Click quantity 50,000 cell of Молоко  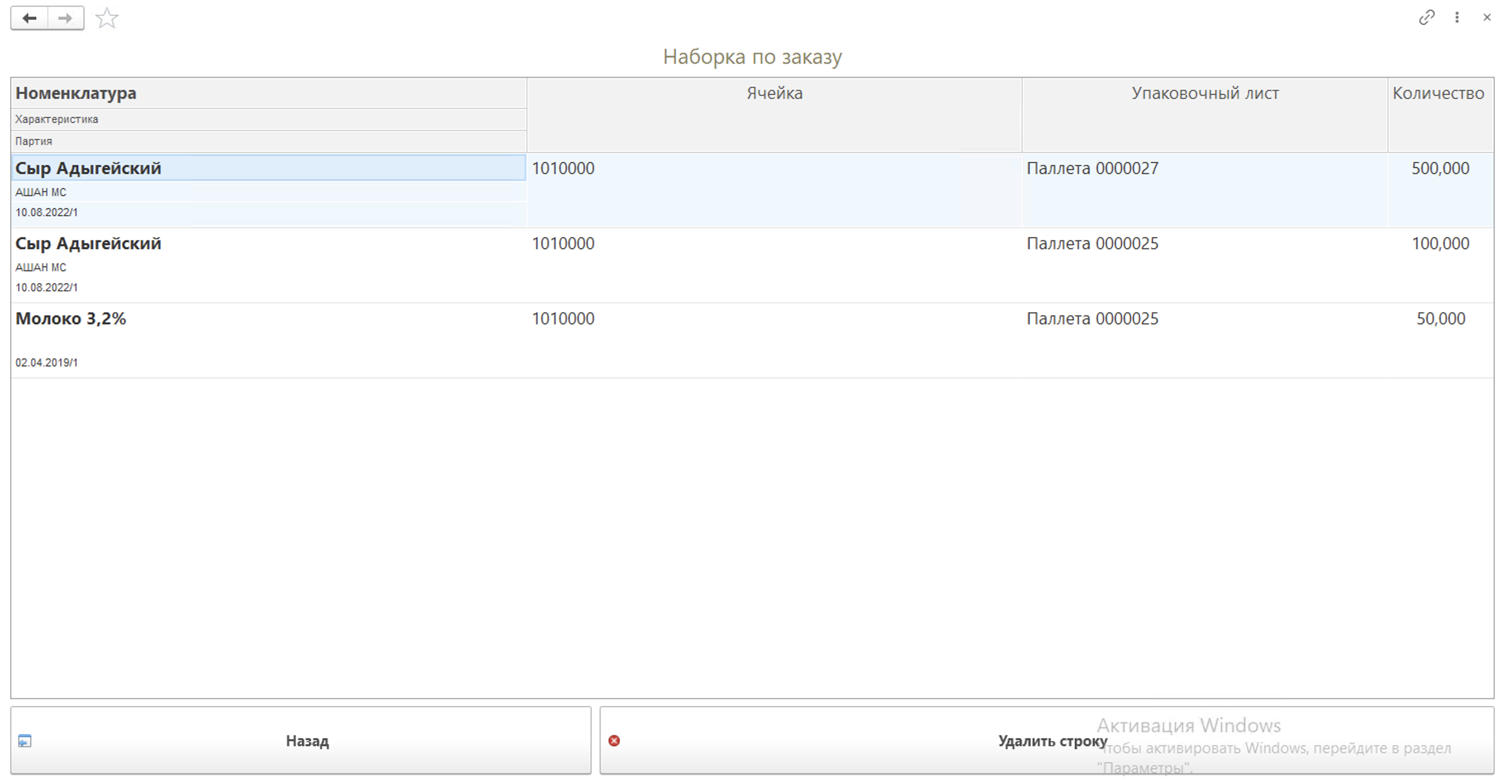coord(1440,319)
